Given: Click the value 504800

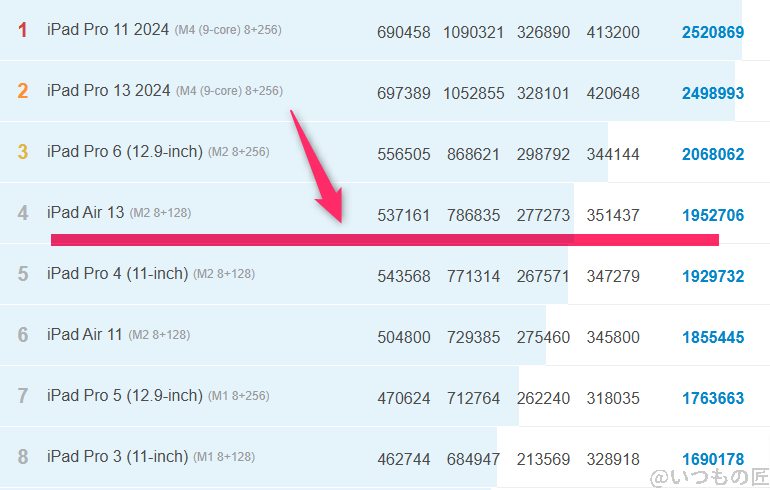Looking at the screenshot, I should pyautogui.click(x=404, y=337).
